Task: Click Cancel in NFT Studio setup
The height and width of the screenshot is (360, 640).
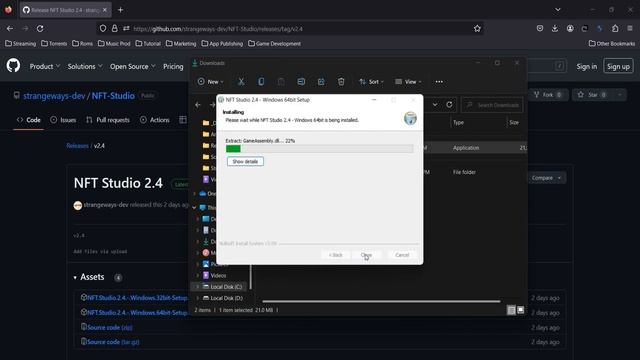Action: [x=402, y=255]
